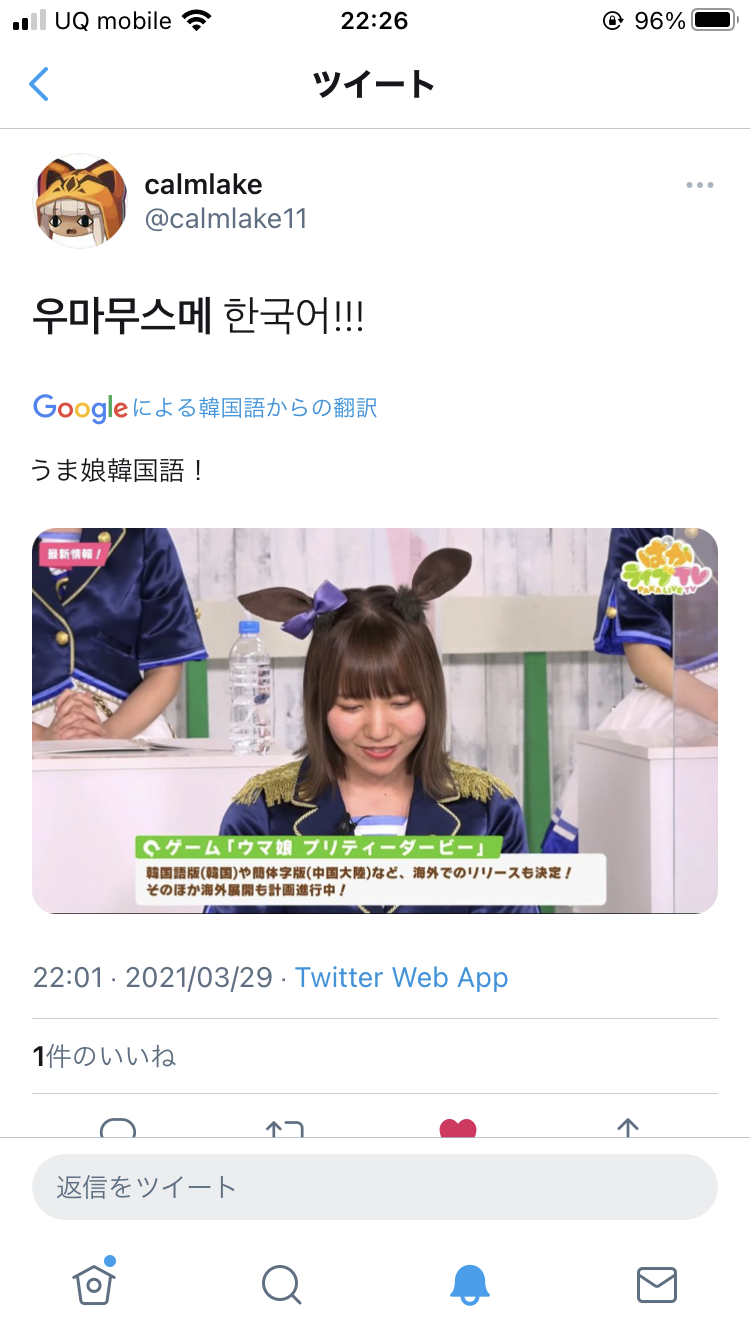
Task: Unlike the tweet with the red heart
Action: pyautogui.click(x=458, y=1128)
